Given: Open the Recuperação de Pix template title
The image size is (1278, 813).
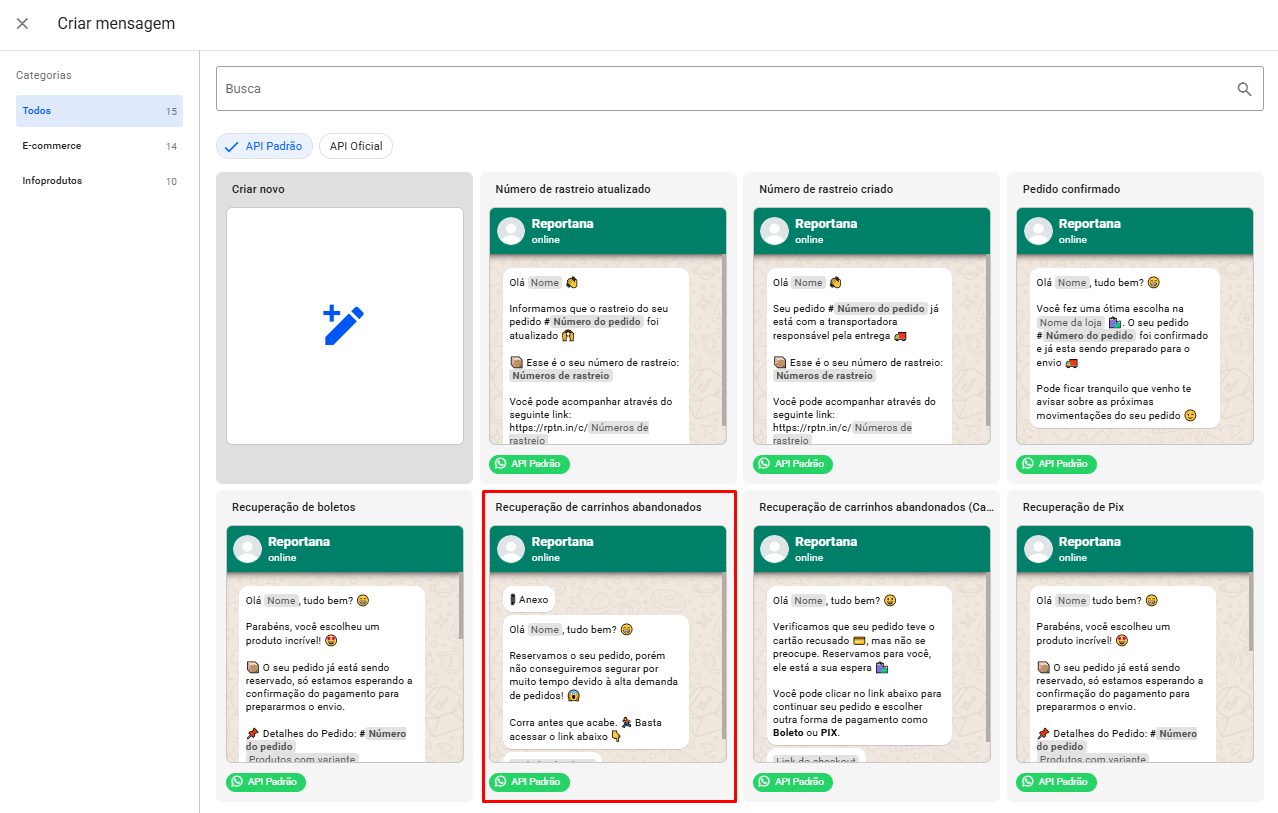Looking at the screenshot, I should pyautogui.click(x=1073, y=507).
